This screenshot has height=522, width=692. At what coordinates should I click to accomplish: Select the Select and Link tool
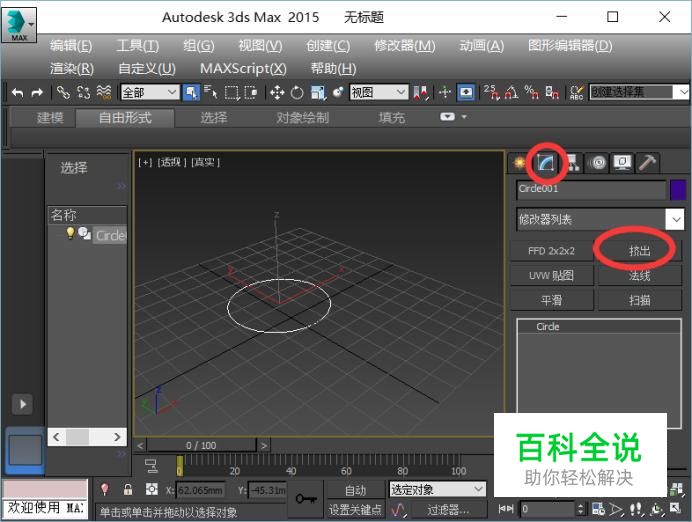64,93
